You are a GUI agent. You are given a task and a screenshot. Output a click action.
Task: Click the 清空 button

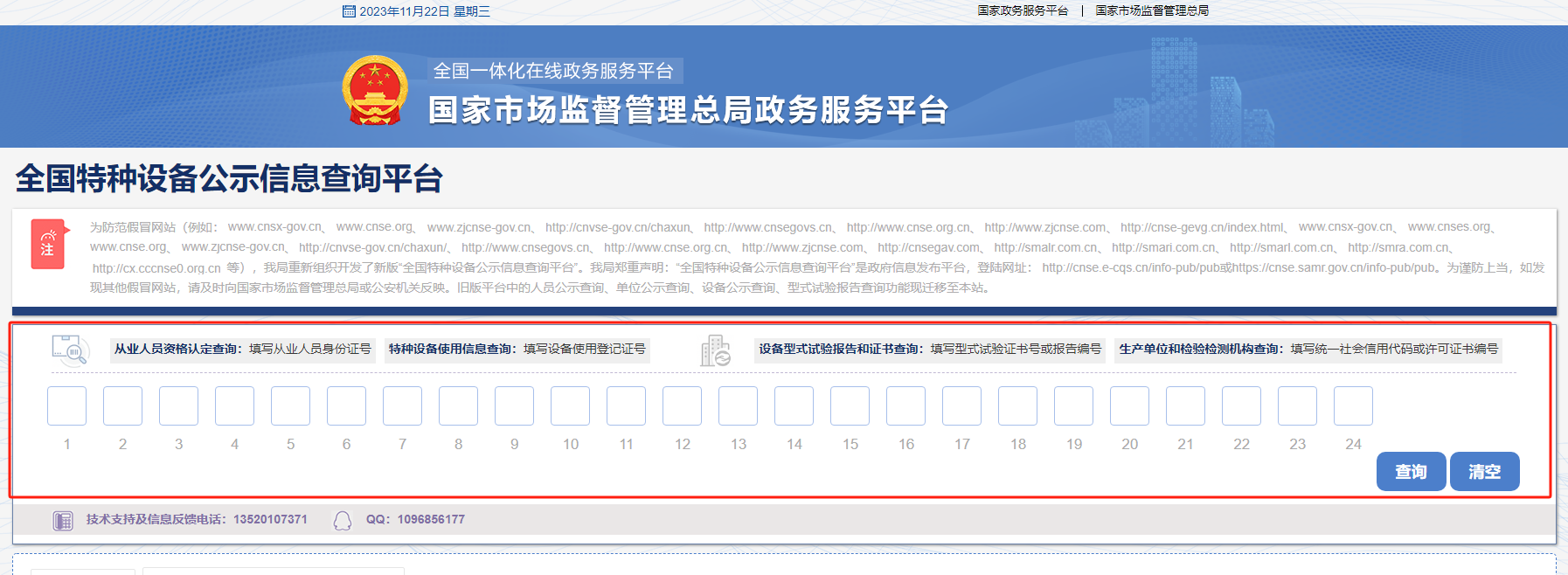[x=1484, y=472]
